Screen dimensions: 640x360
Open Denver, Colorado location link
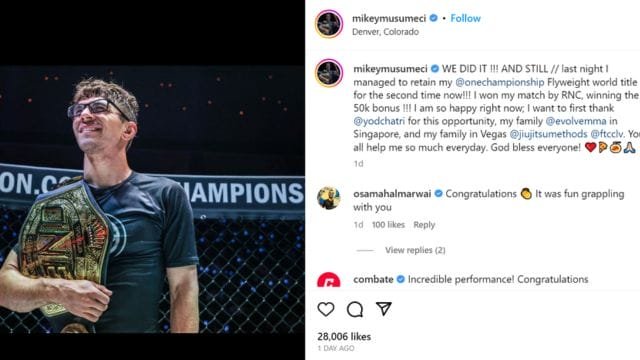tap(385, 32)
